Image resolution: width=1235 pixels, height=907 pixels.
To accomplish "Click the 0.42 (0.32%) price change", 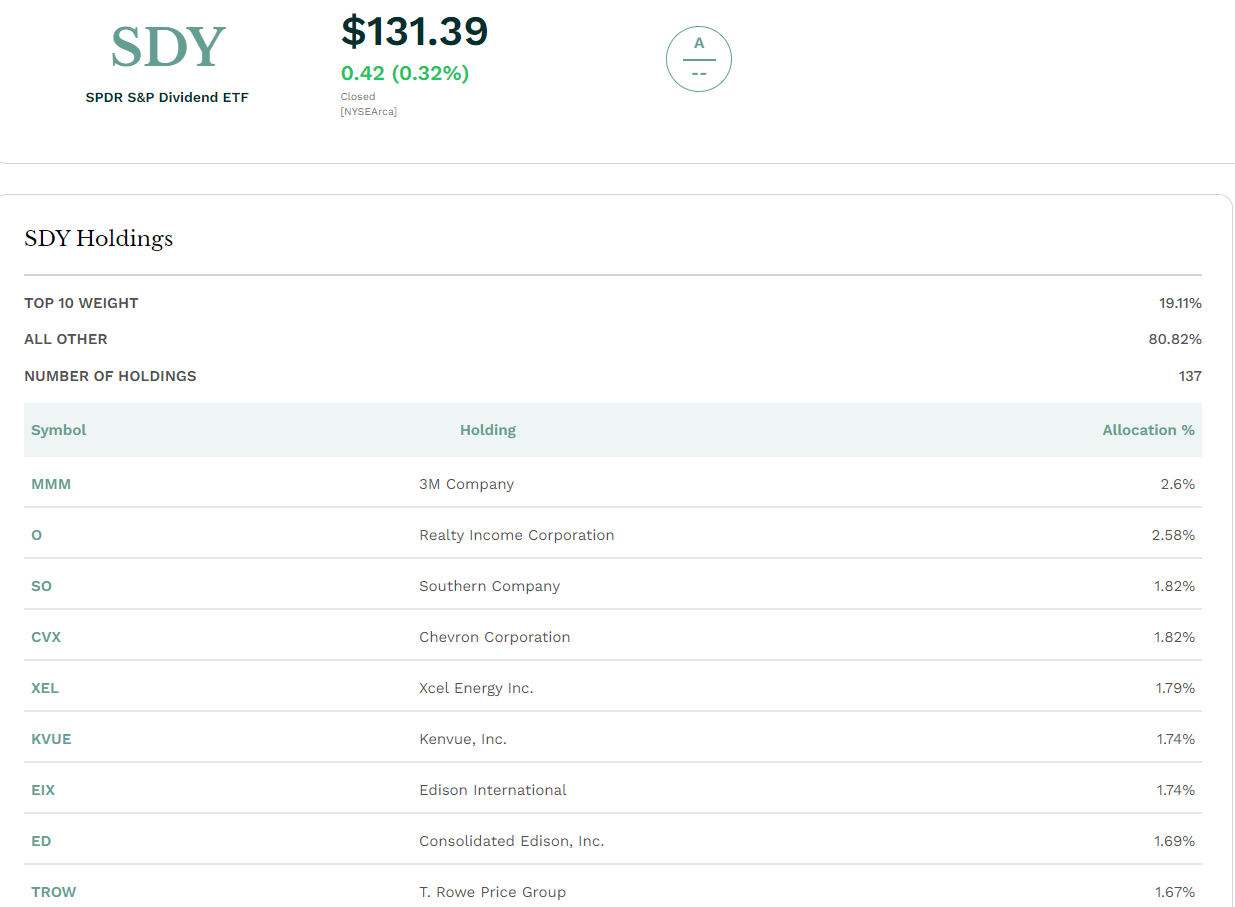I will tap(405, 73).
